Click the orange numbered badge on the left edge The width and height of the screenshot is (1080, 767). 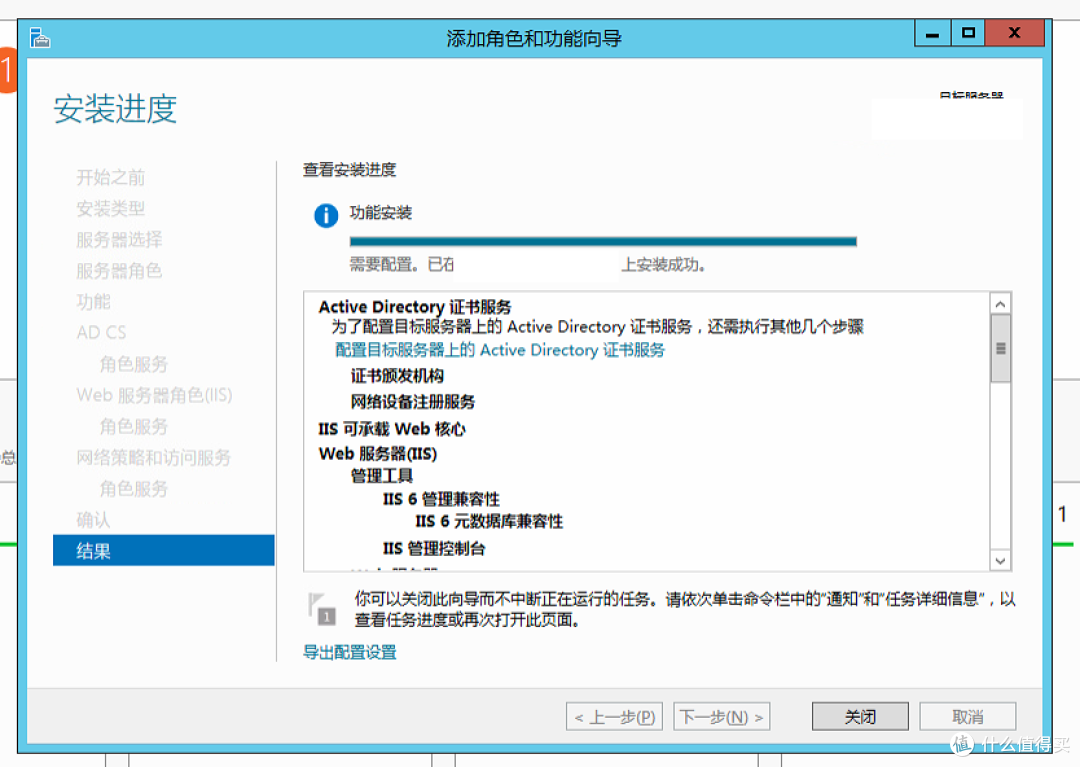6,71
